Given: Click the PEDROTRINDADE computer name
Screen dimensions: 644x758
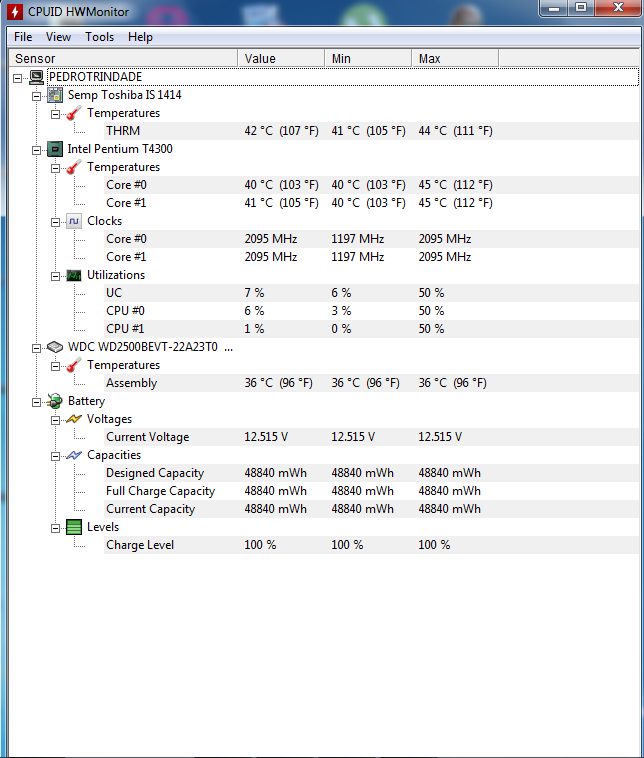Looking at the screenshot, I should click(x=95, y=77).
